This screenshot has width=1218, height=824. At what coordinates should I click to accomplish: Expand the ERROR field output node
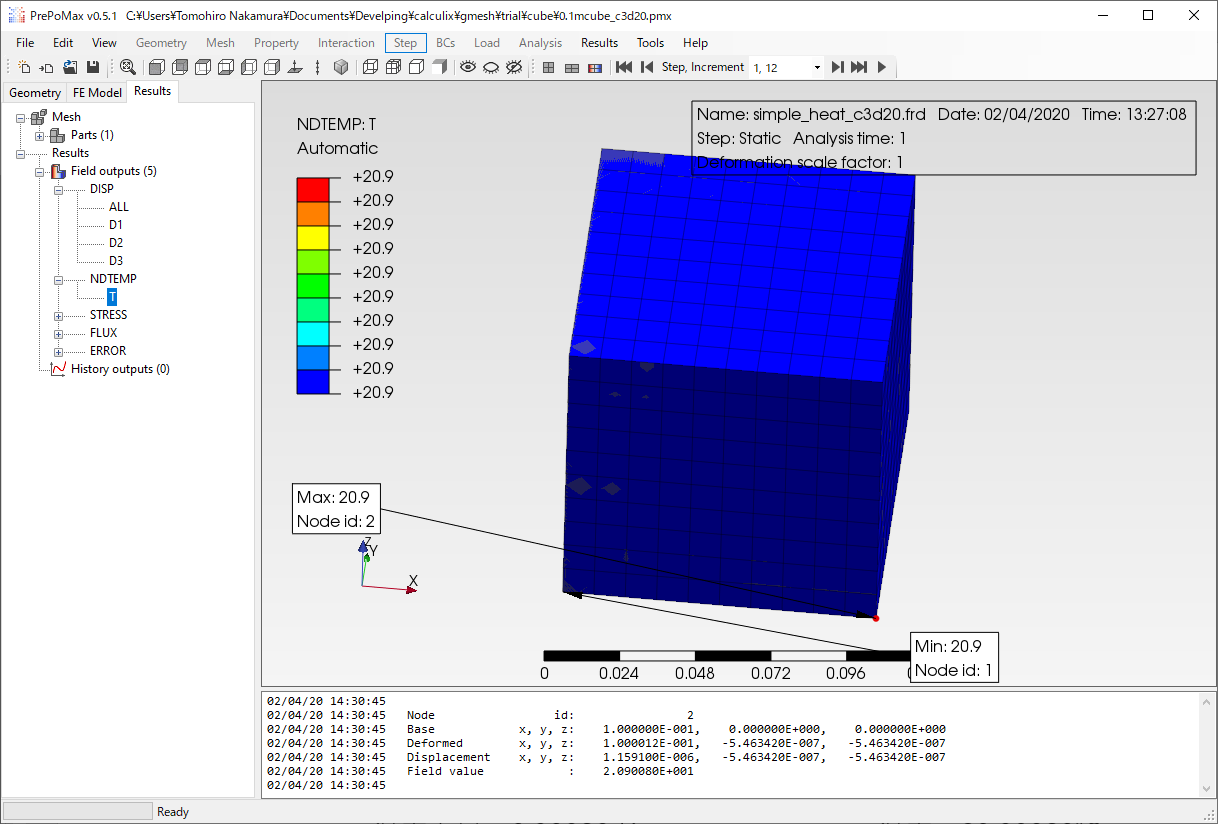point(59,351)
